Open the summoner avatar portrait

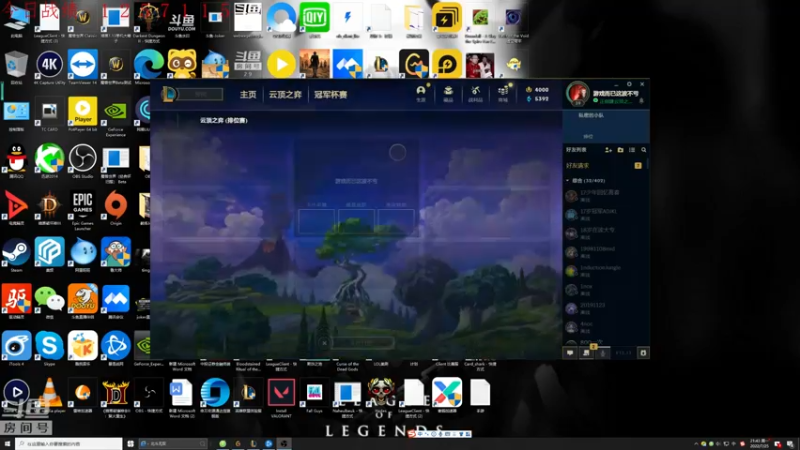coord(578,93)
